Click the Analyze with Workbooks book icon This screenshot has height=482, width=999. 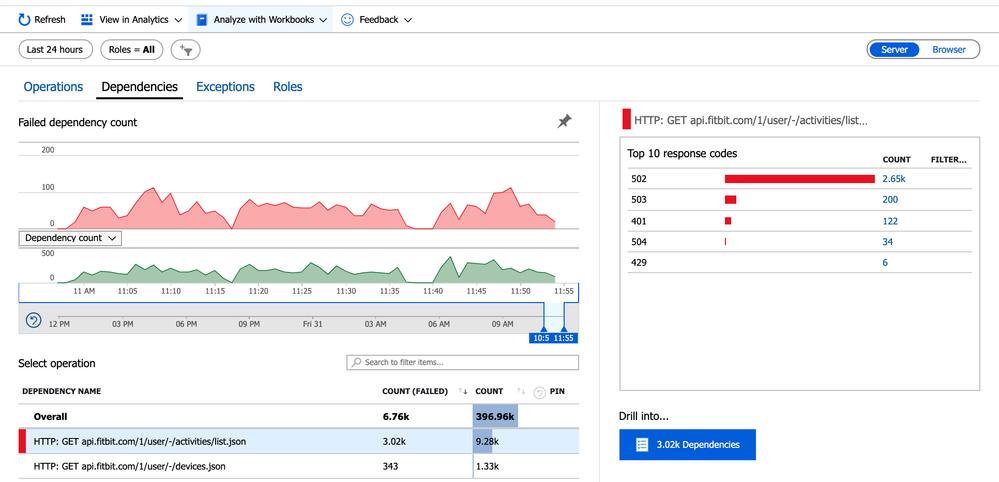[202, 20]
